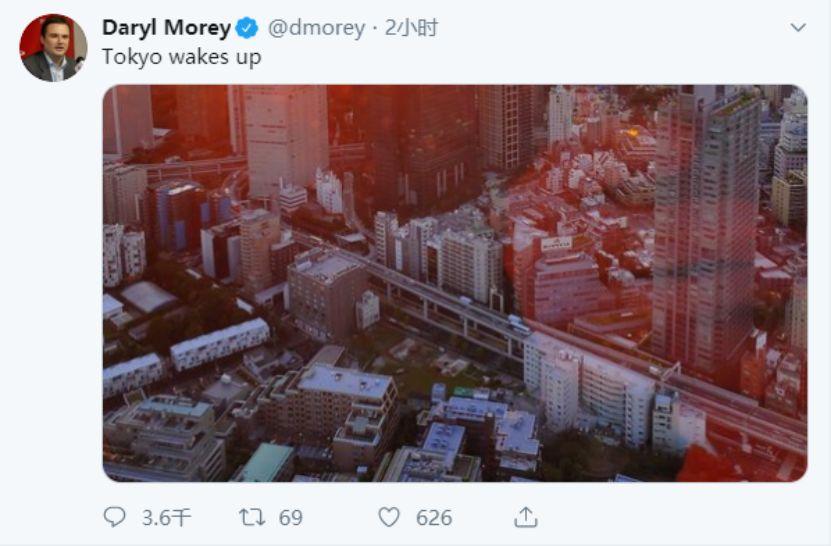Click the long white apartment row at photo's left

click(219, 345)
